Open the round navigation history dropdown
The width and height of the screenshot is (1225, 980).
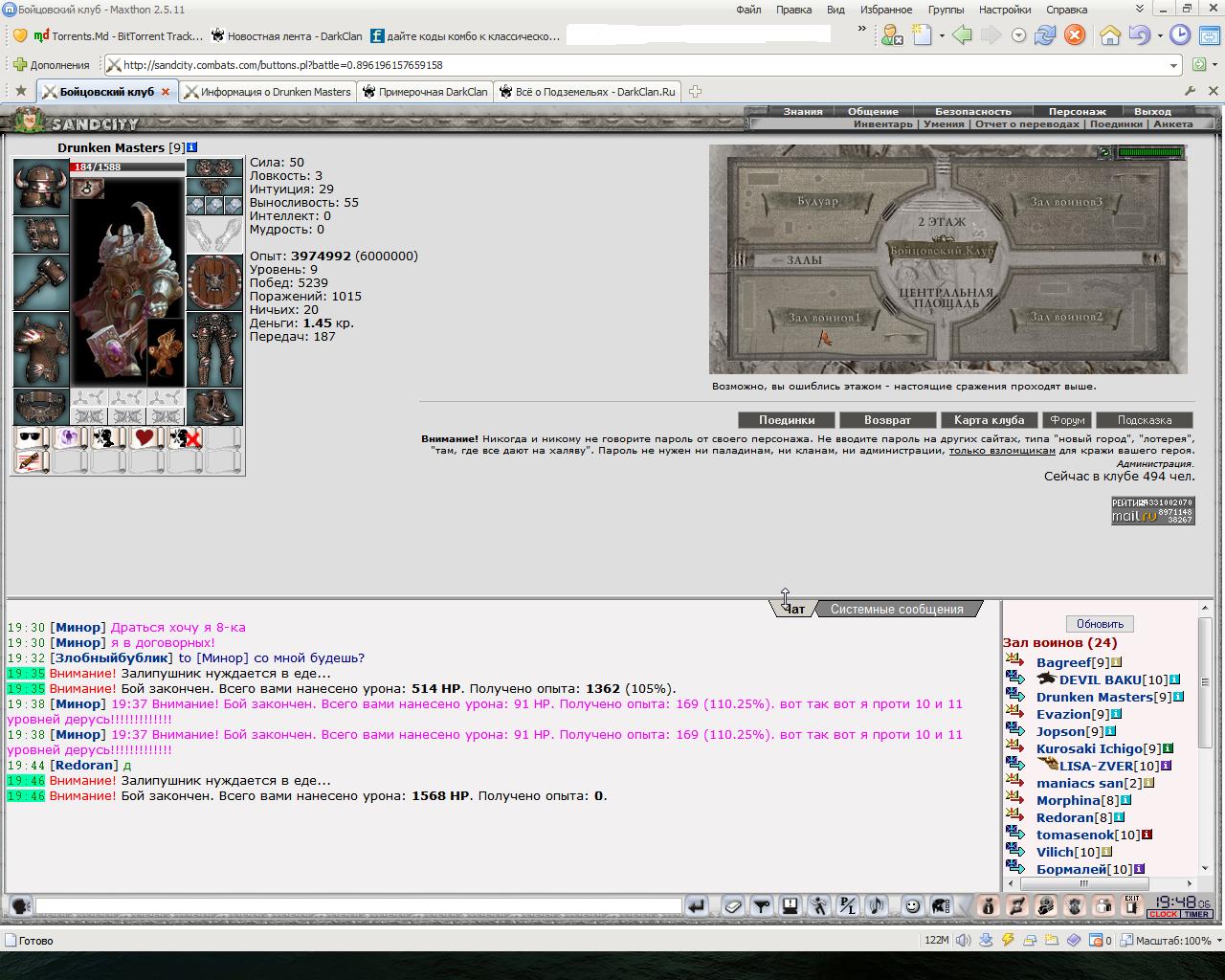click(x=1018, y=35)
